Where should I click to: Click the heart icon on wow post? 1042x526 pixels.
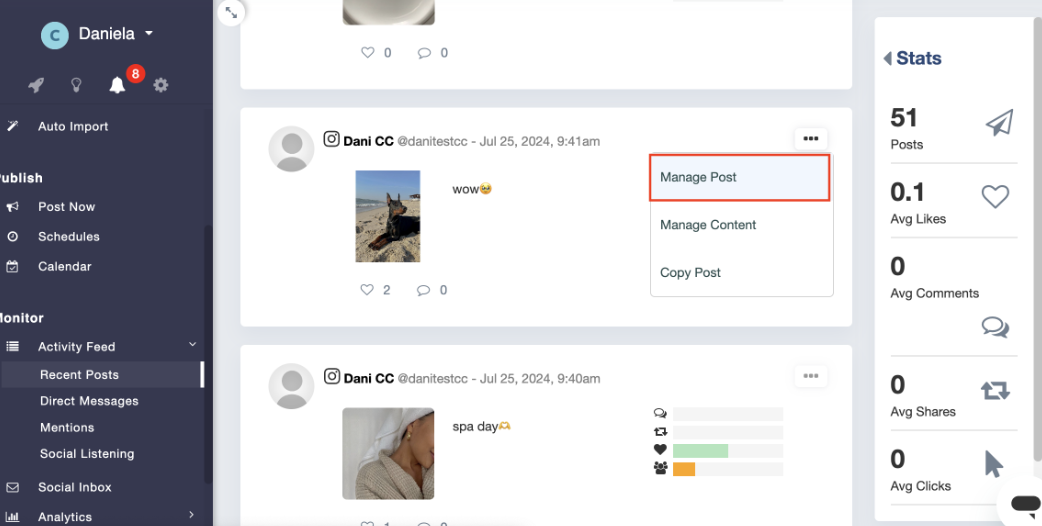[367, 290]
